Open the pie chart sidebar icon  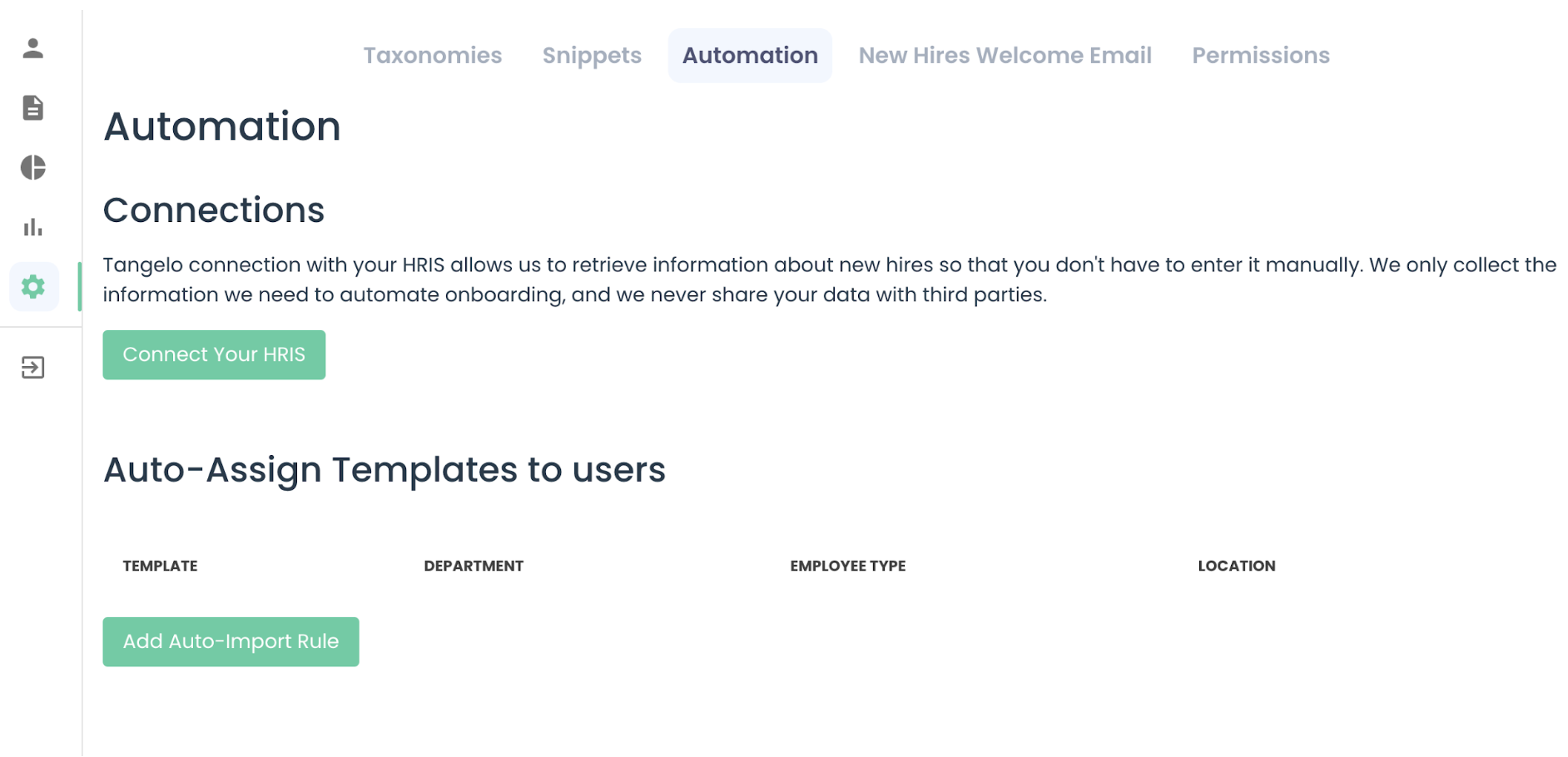[33, 167]
